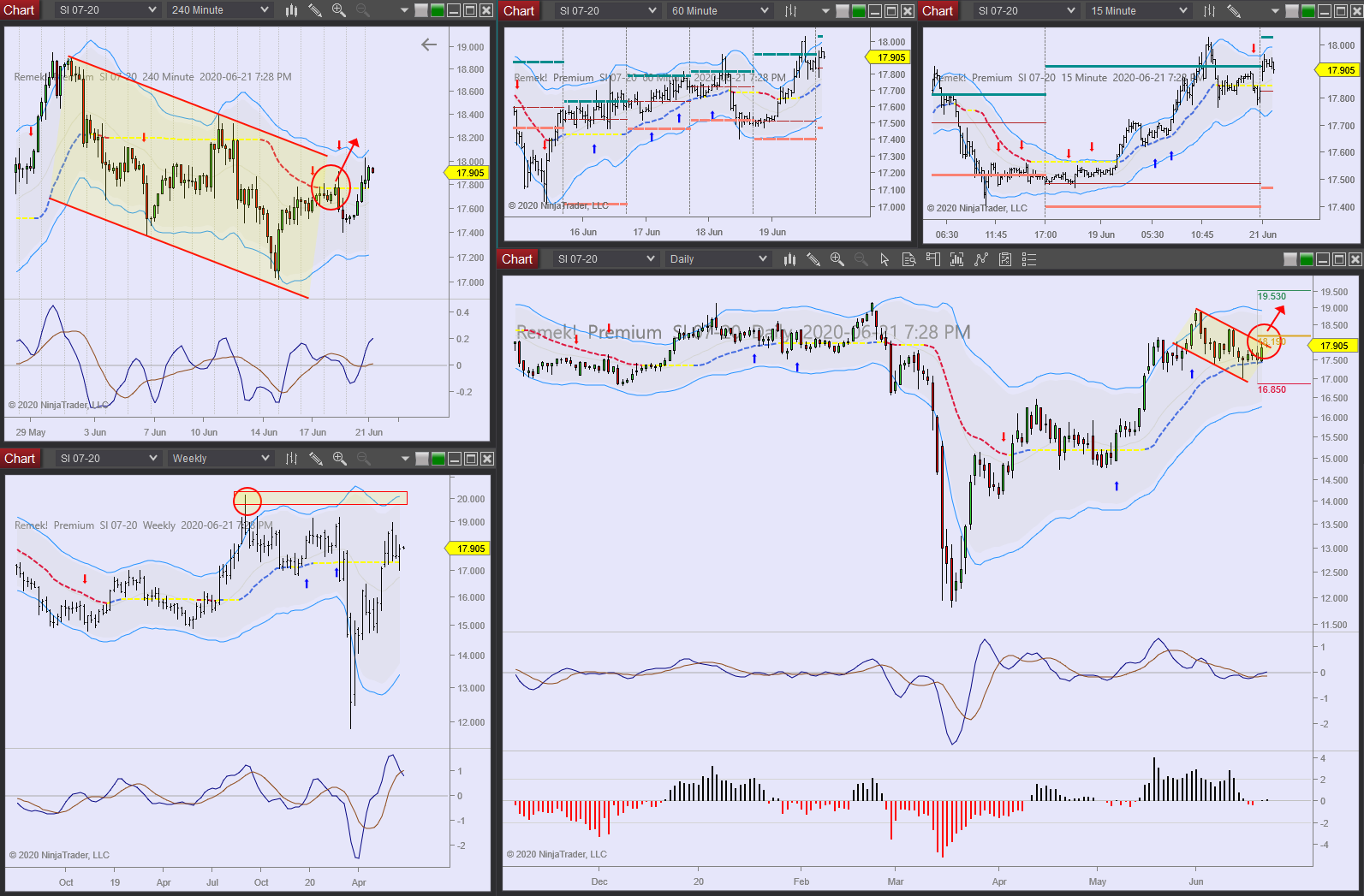The height and width of the screenshot is (896, 1364).
Task: Zoom in on the 240 Minute chart
Action: click(x=339, y=10)
